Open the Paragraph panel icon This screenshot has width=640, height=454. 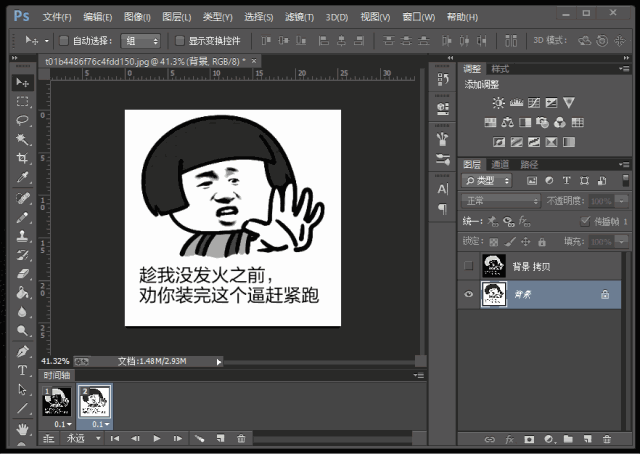[x=442, y=209]
